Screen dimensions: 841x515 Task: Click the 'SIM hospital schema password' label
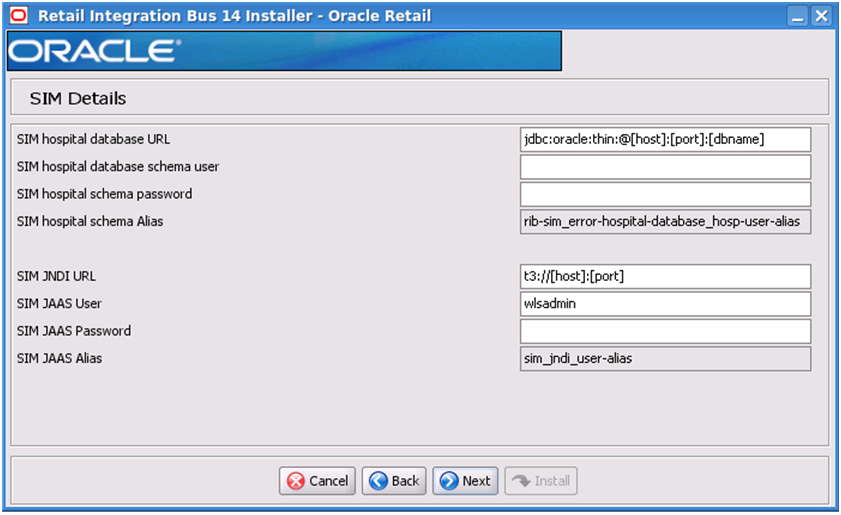104,194
